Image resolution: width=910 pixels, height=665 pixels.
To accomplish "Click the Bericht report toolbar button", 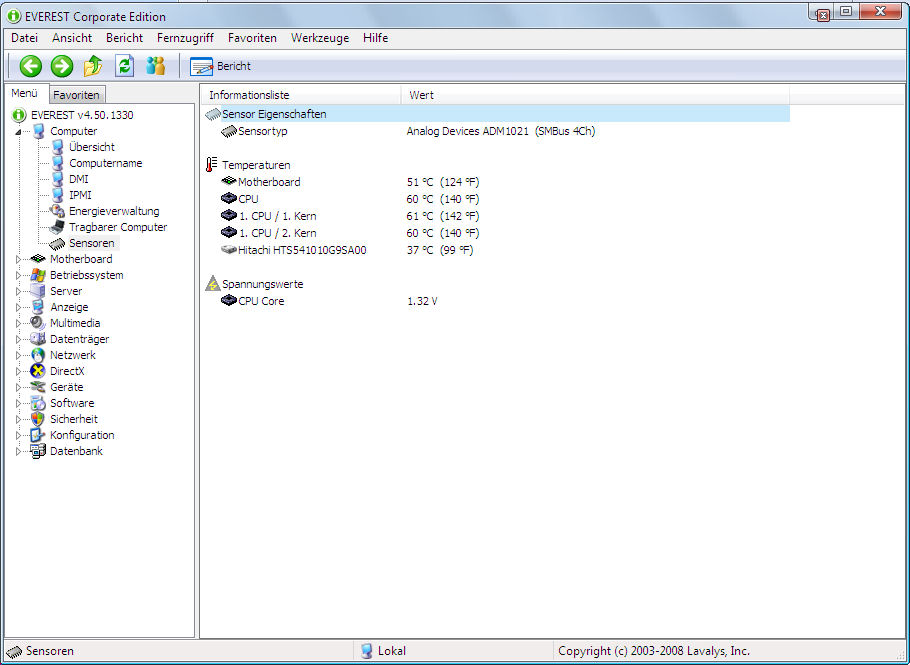I will (221, 66).
